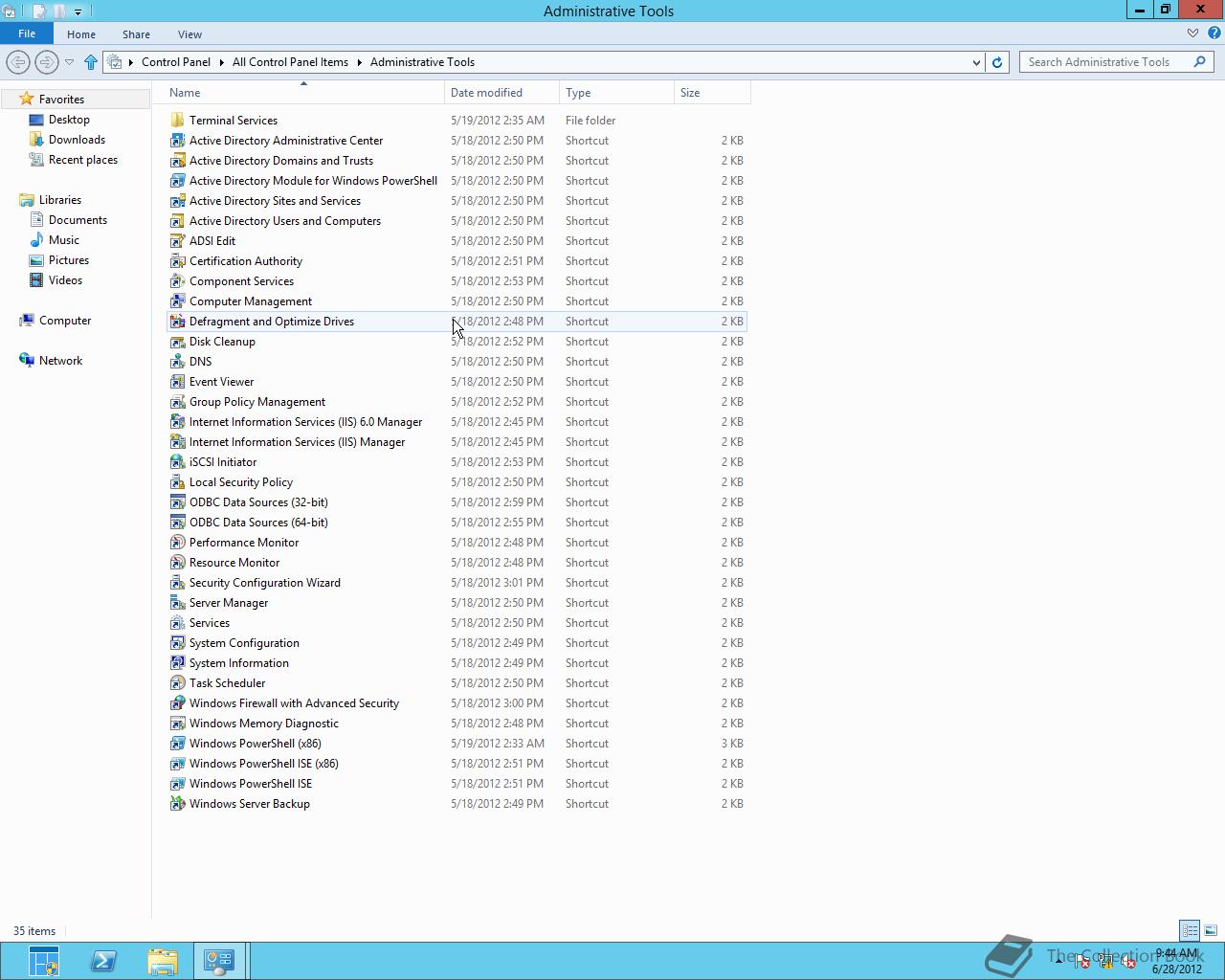Screen dimensions: 1225x980
Task: Select Local Security Policy icon
Action: pos(177,482)
